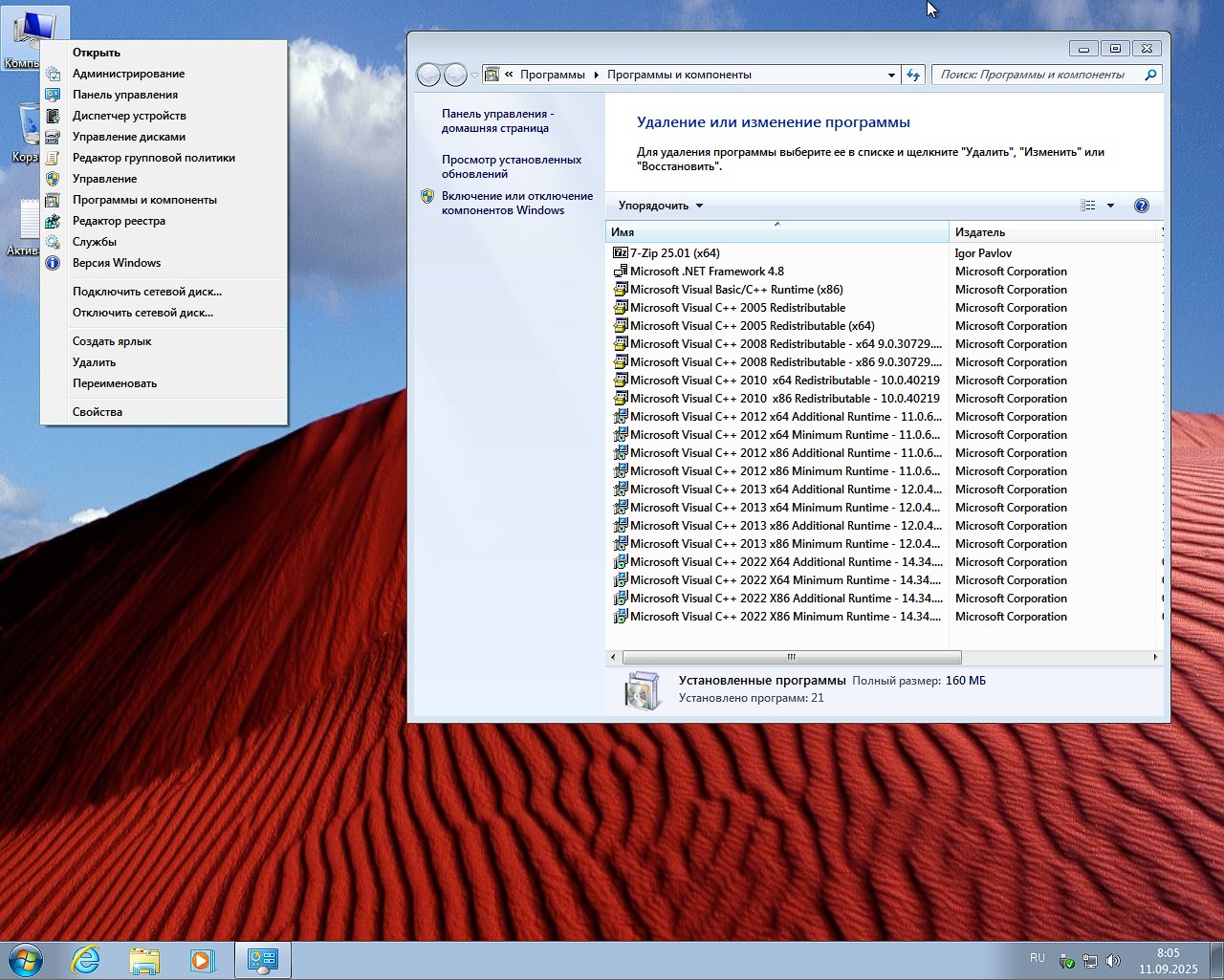The height and width of the screenshot is (980, 1224).
Task: Expand the recent pages dropdown arrow
Action: point(474,75)
